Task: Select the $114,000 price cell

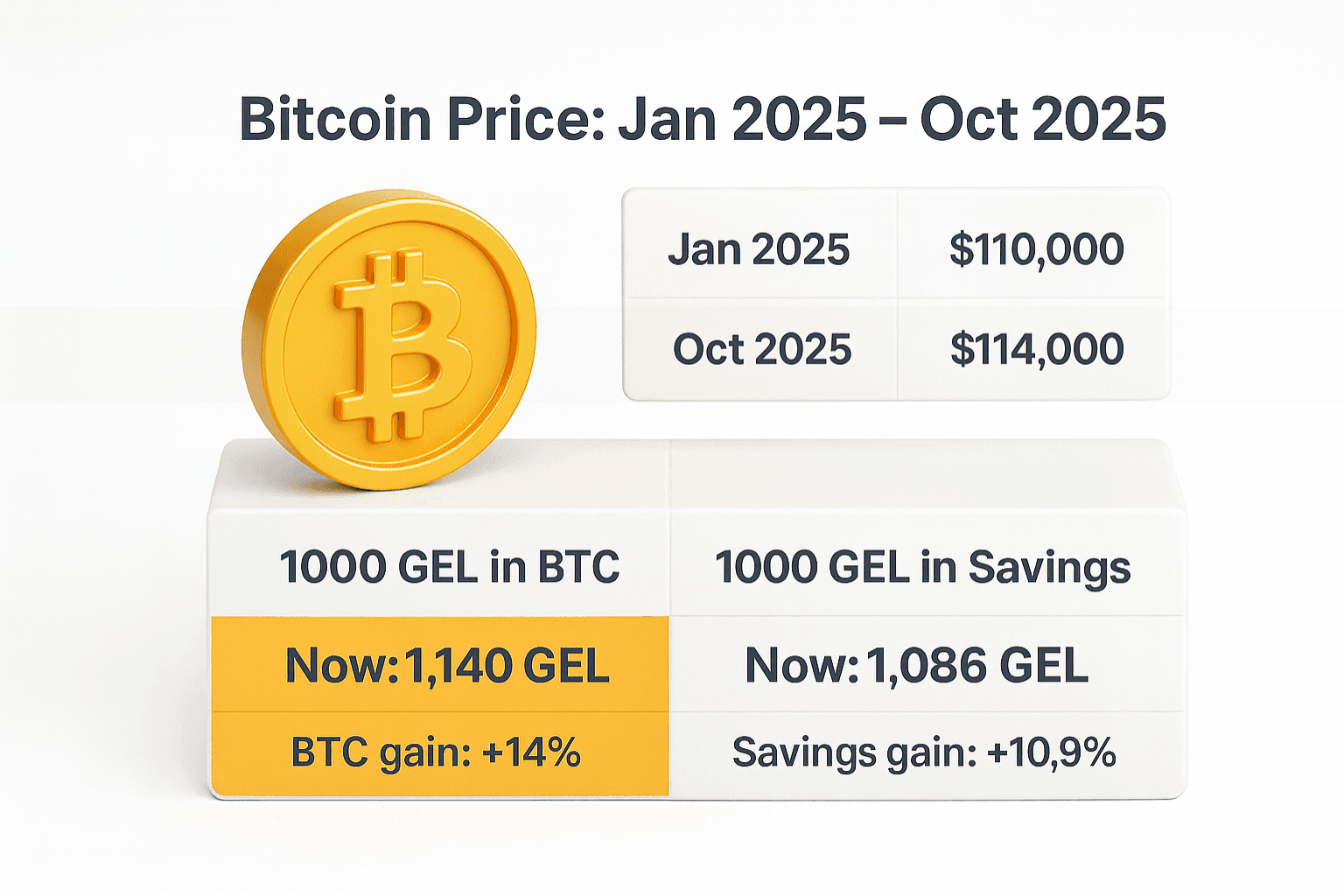Action: [1037, 349]
